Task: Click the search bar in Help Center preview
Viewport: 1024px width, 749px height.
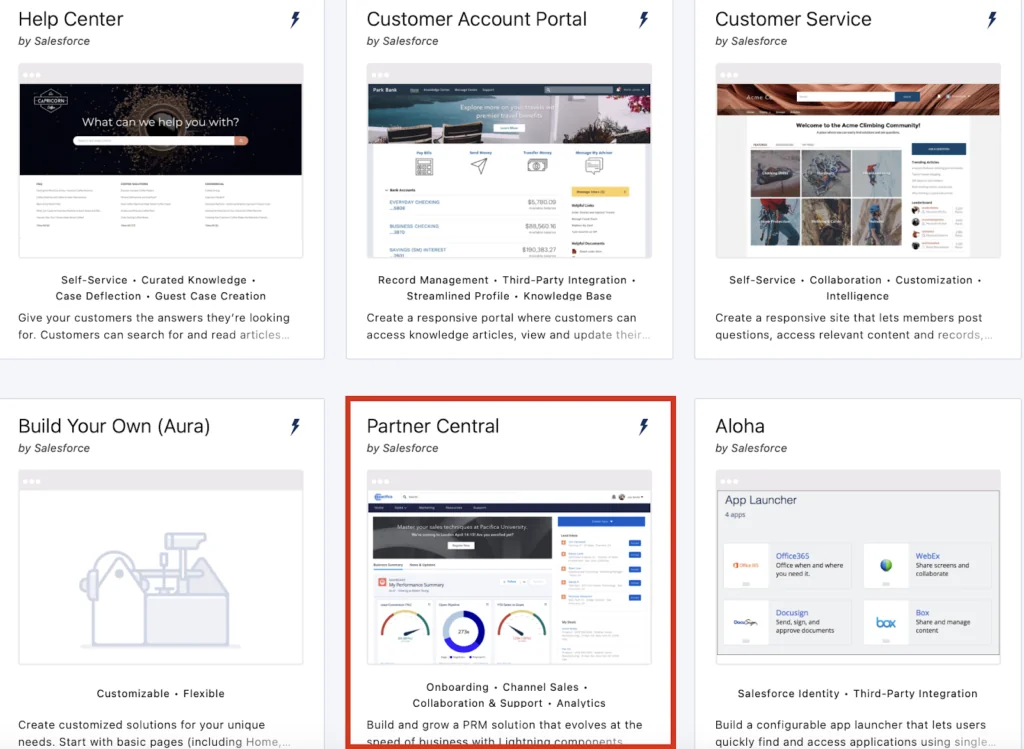Action: 161,140
